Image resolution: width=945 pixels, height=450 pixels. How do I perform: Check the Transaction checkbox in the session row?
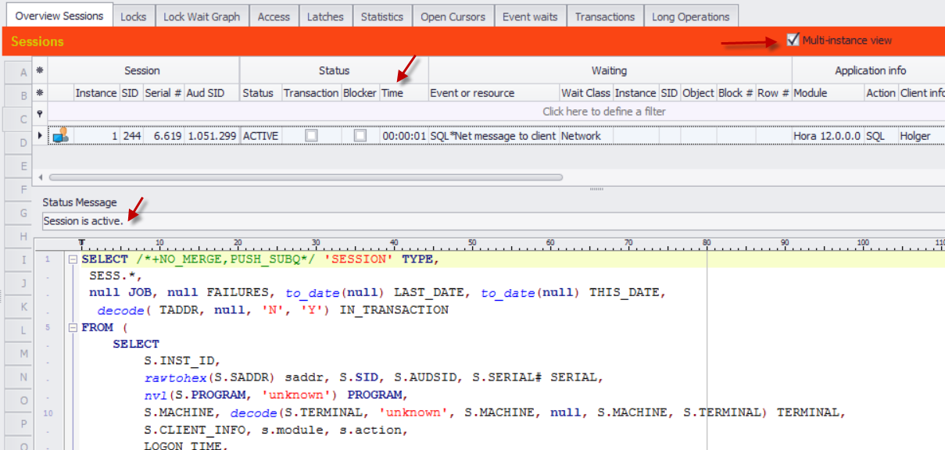click(311, 135)
